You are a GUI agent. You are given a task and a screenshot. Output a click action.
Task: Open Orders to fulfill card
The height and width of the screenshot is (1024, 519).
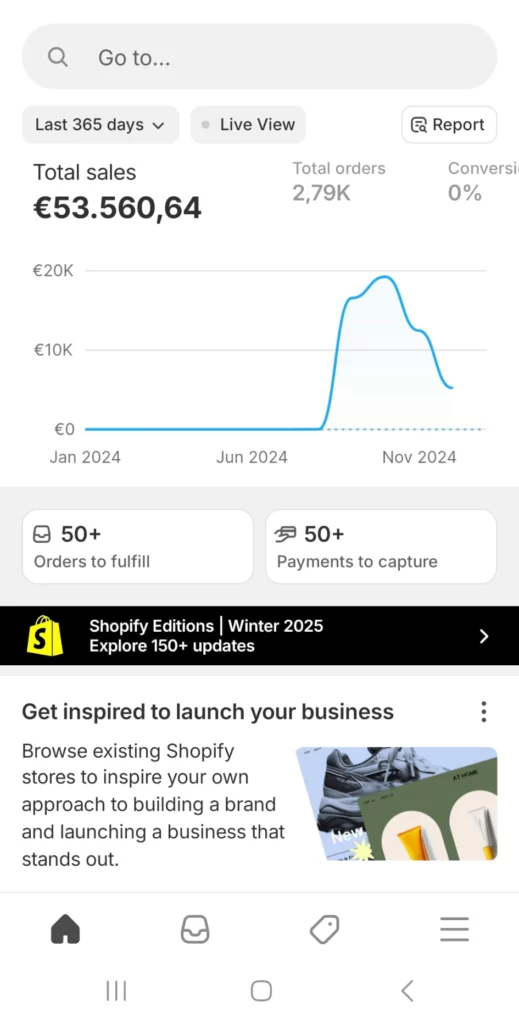138,547
